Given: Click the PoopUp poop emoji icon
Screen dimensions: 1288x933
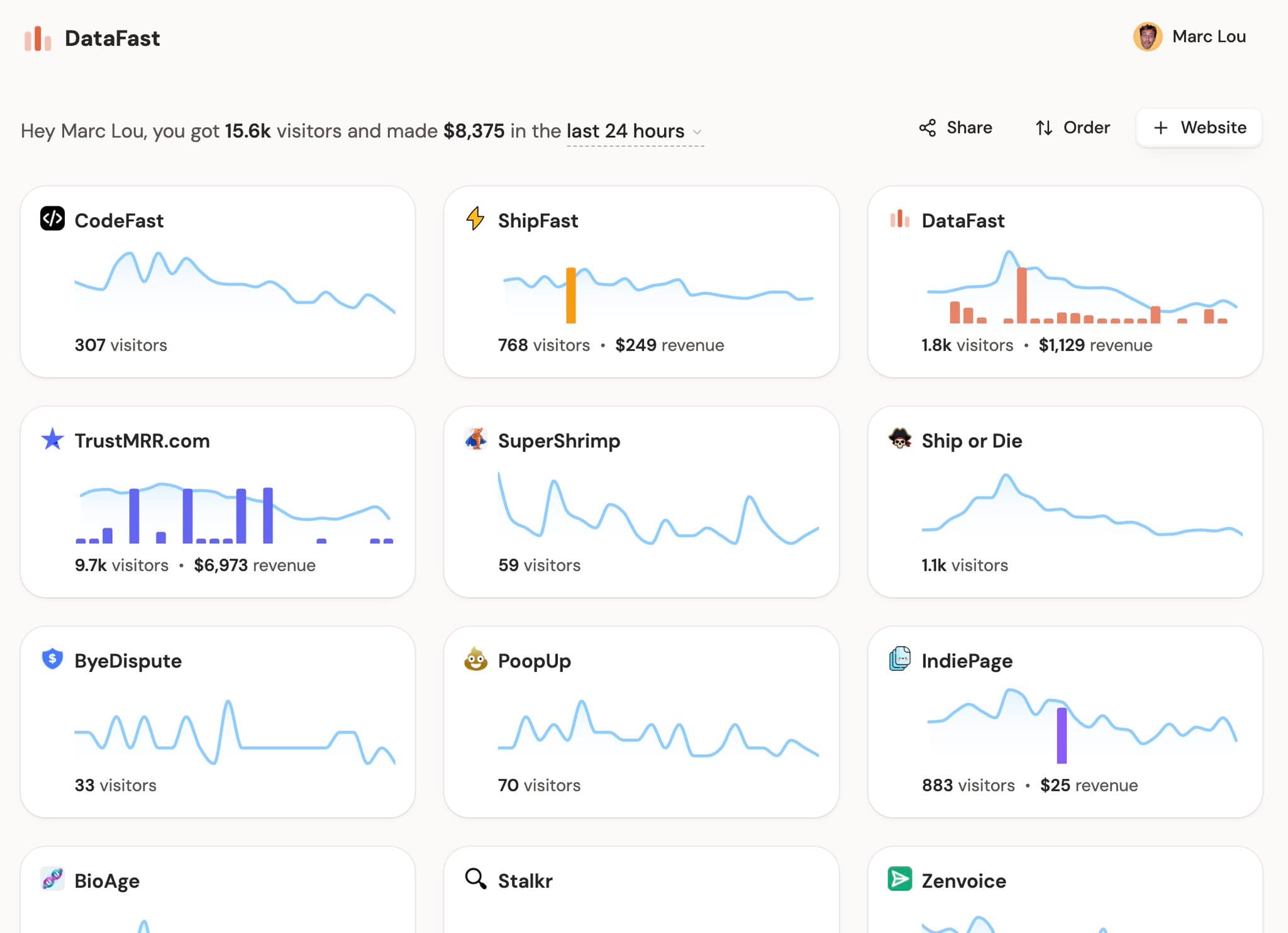Looking at the screenshot, I should pos(476,659).
